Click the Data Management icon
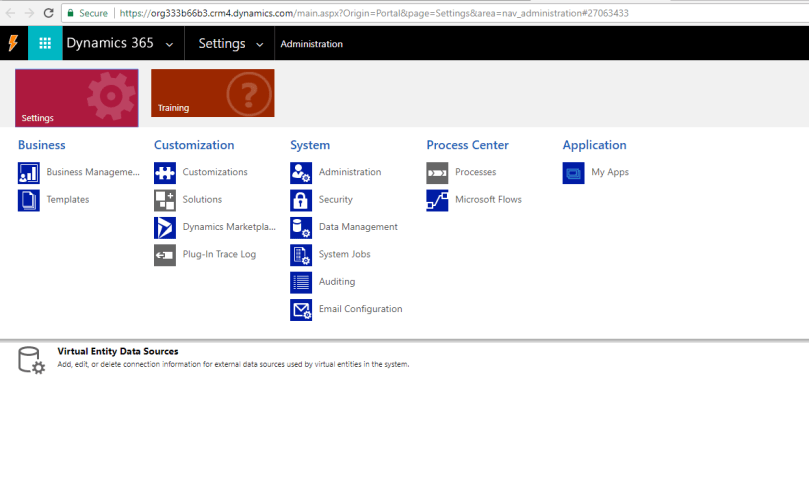Viewport: 809px width, 477px height. (x=301, y=228)
